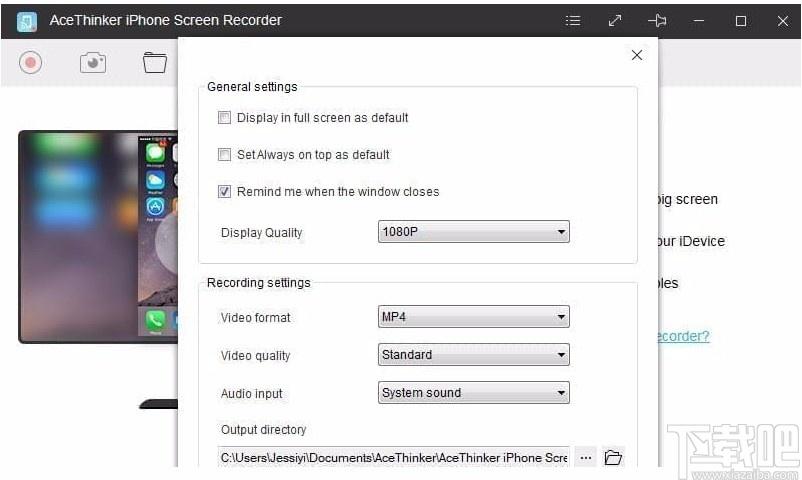Take a screenshot with the camera icon
Viewport: 802px width, 480px height.
pyautogui.click(x=93, y=63)
